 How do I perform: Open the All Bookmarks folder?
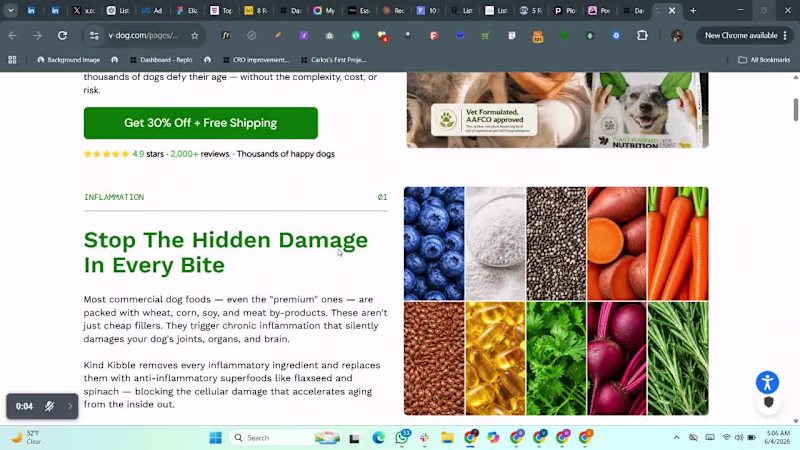pos(764,60)
